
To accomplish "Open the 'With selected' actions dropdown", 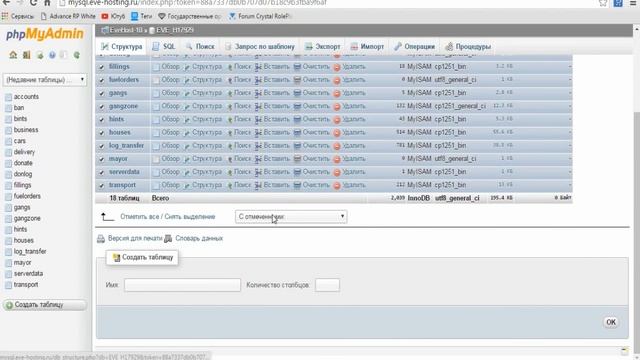I will pos(291,217).
